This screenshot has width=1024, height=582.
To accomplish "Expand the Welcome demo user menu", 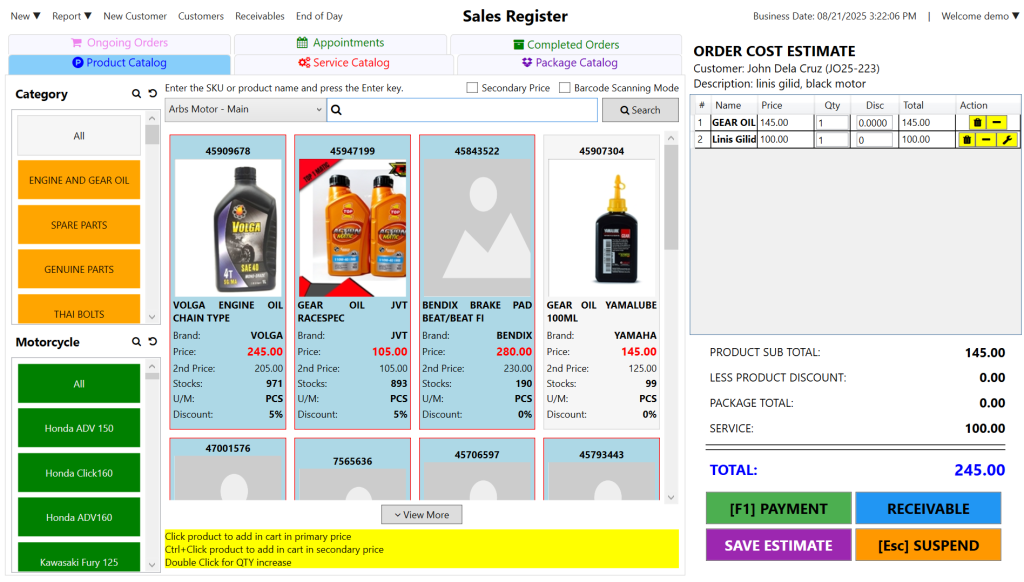I will click(x=980, y=16).
